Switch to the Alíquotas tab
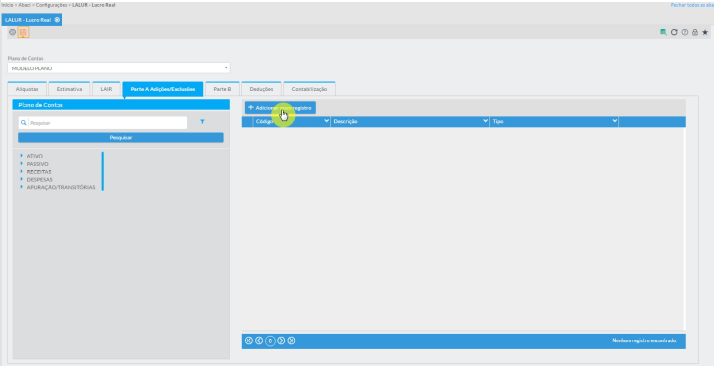Image resolution: width=714 pixels, height=366 pixels. (27, 89)
